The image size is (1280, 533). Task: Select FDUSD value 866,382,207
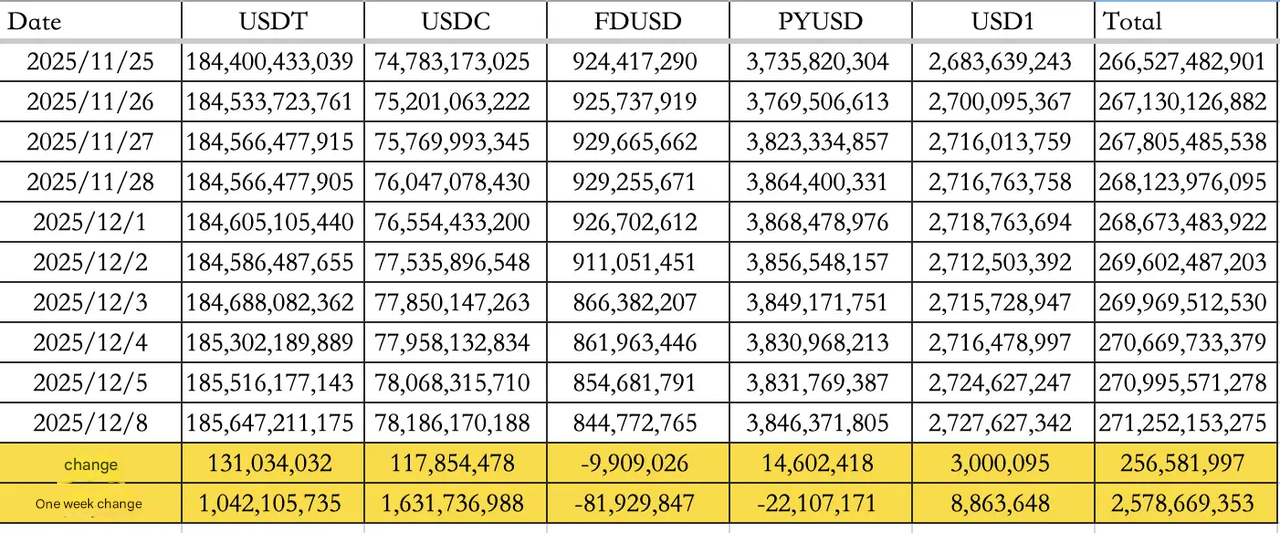635,303
